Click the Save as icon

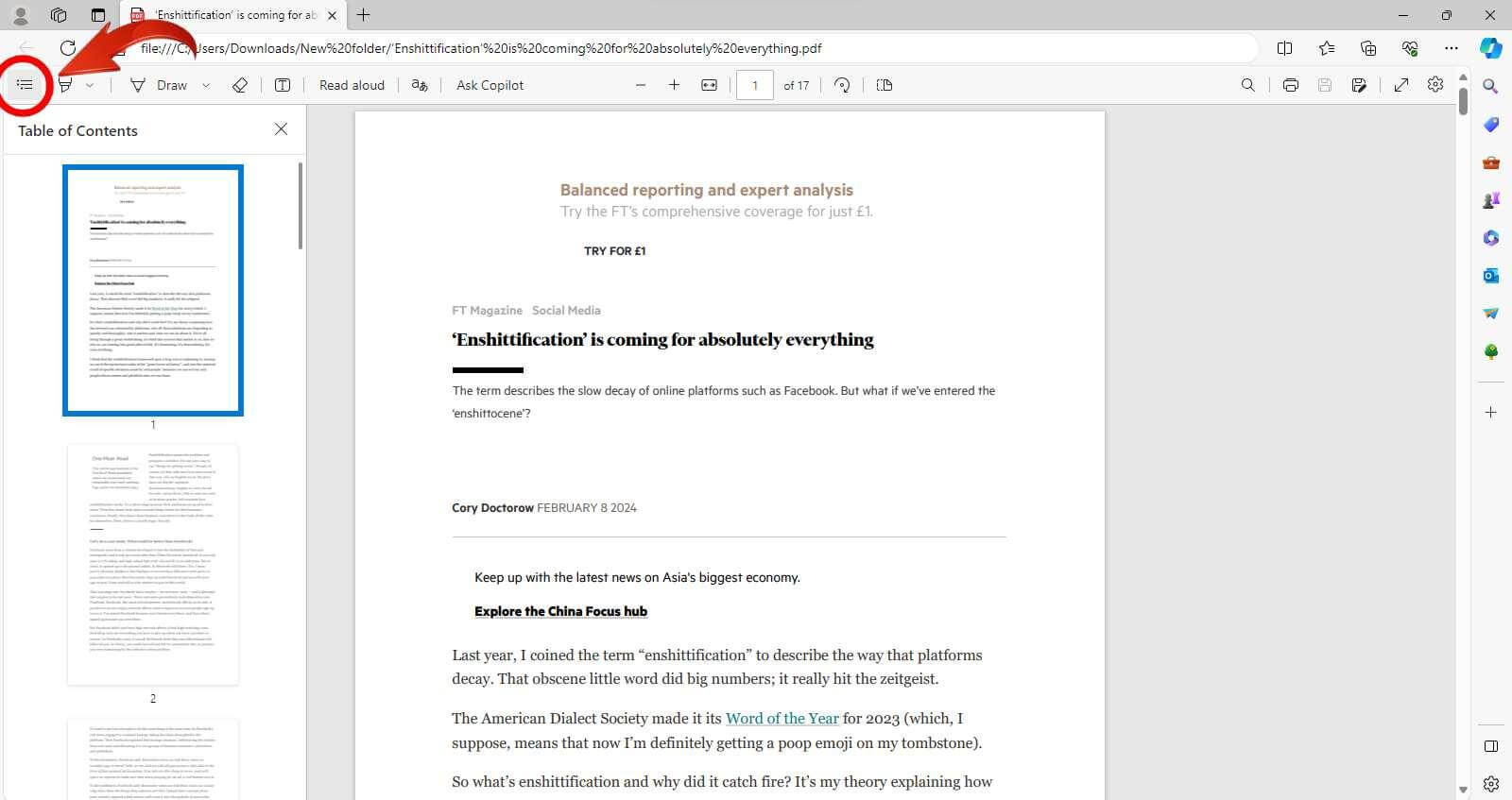pyautogui.click(x=1359, y=85)
